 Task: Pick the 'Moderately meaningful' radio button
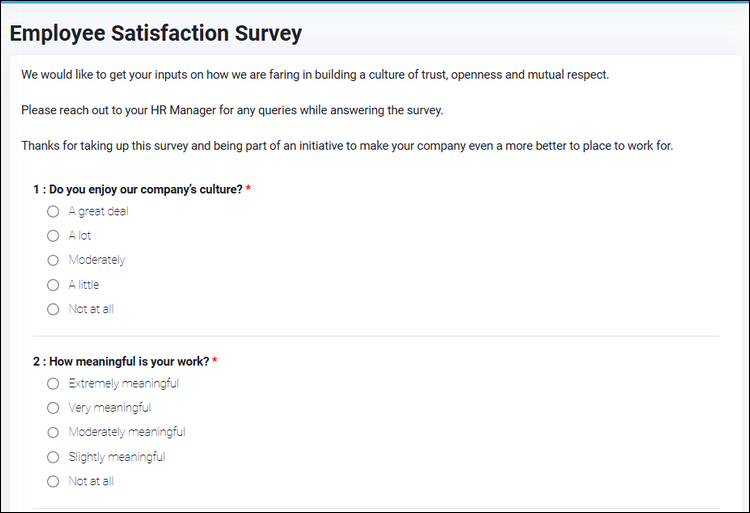pyautogui.click(x=53, y=432)
